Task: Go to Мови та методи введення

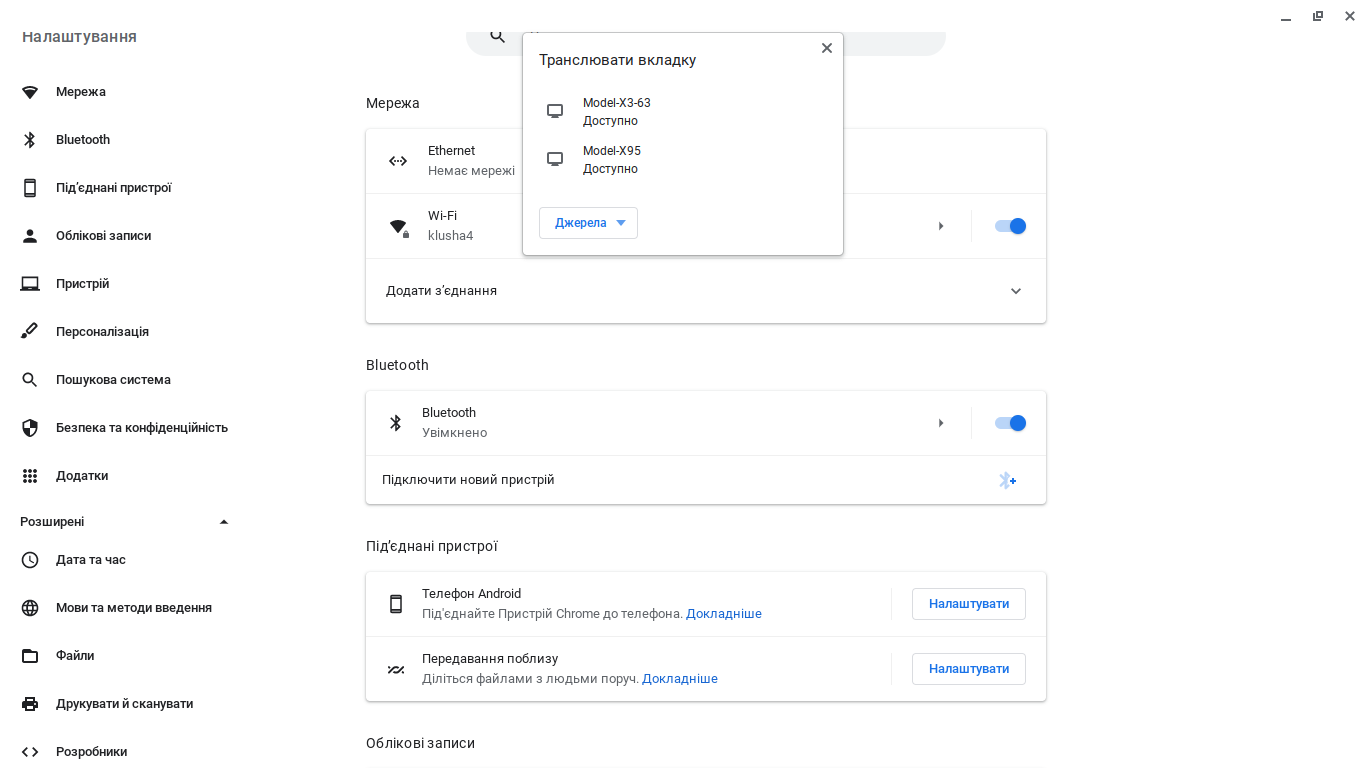Action: pyautogui.click(x=134, y=608)
